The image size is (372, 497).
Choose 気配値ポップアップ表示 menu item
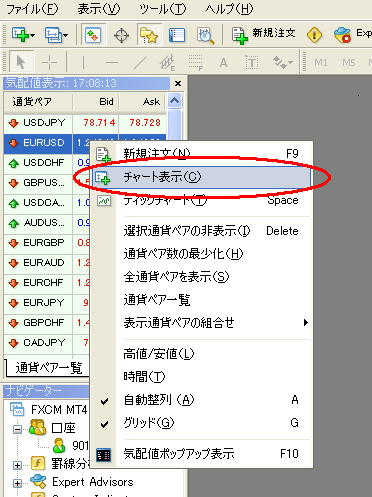(x=203, y=454)
